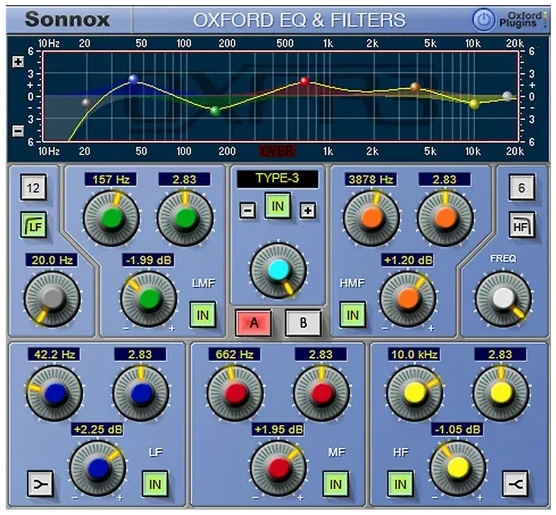This screenshot has width=556, height=515.
Task: Click the 662 Hz value field
Action: point(234,354)
